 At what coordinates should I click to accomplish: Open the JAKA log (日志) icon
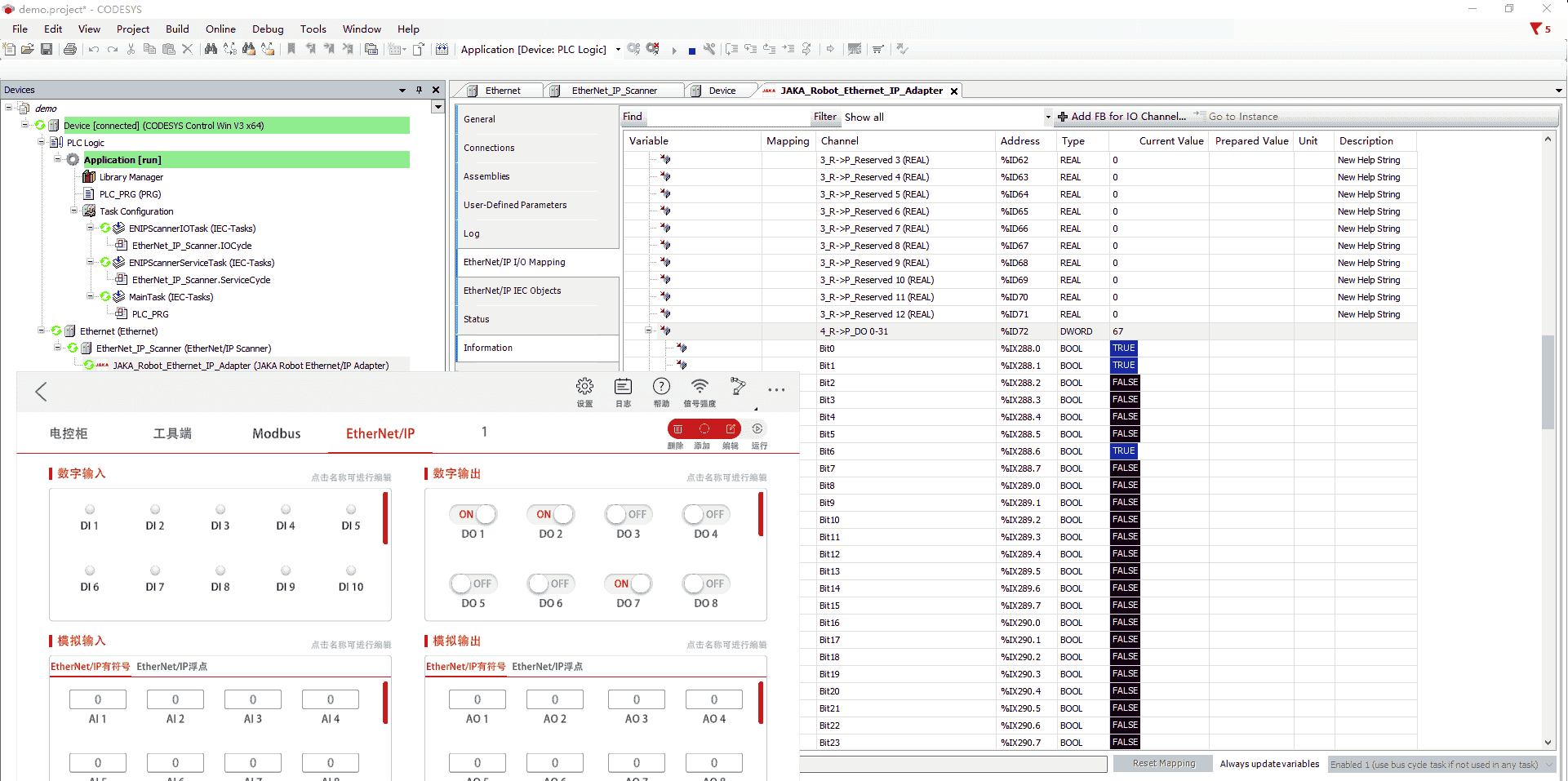click(623, 387)
